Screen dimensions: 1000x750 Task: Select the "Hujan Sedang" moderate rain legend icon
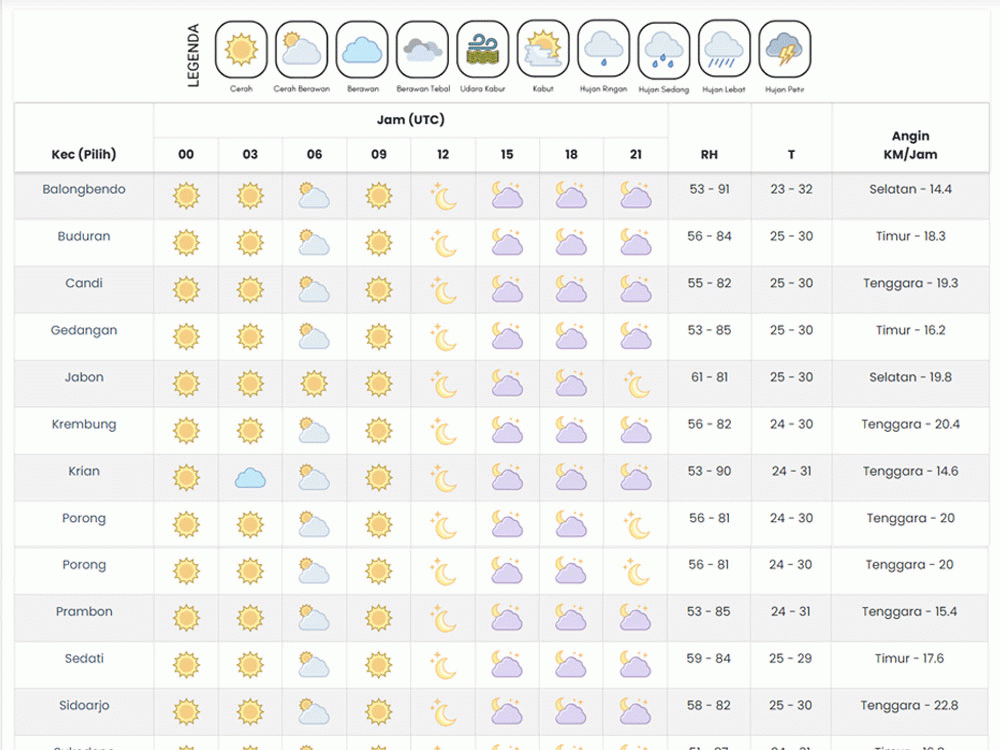pyautogui.click(x=663, y=48)
